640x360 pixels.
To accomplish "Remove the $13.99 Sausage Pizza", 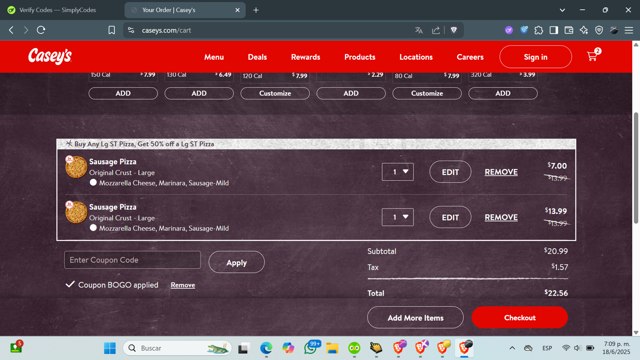I will 501,218.
